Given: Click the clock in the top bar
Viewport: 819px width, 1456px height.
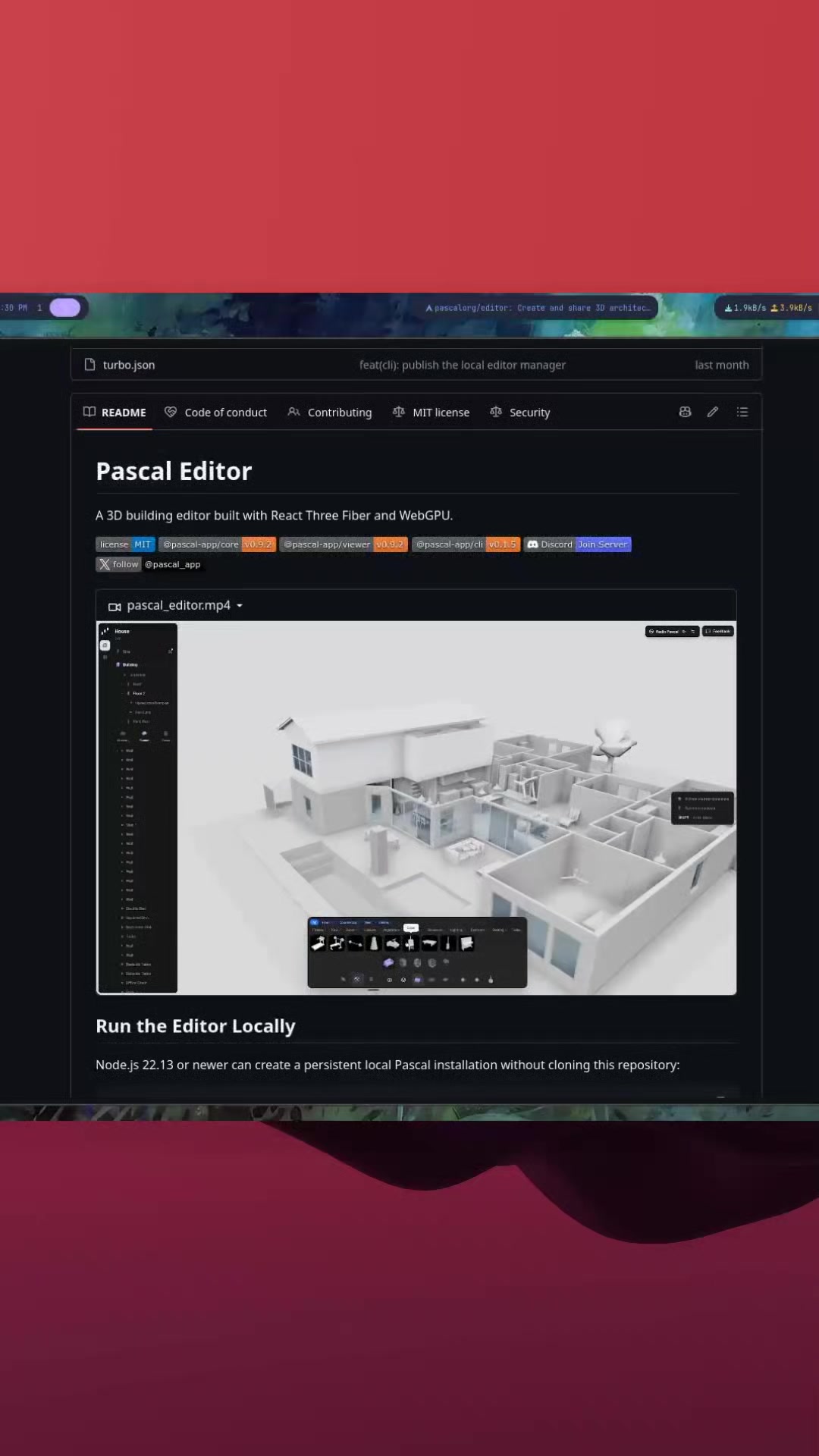Looking at the screenshot, I should pyautogui.click(x=14, y=308).
